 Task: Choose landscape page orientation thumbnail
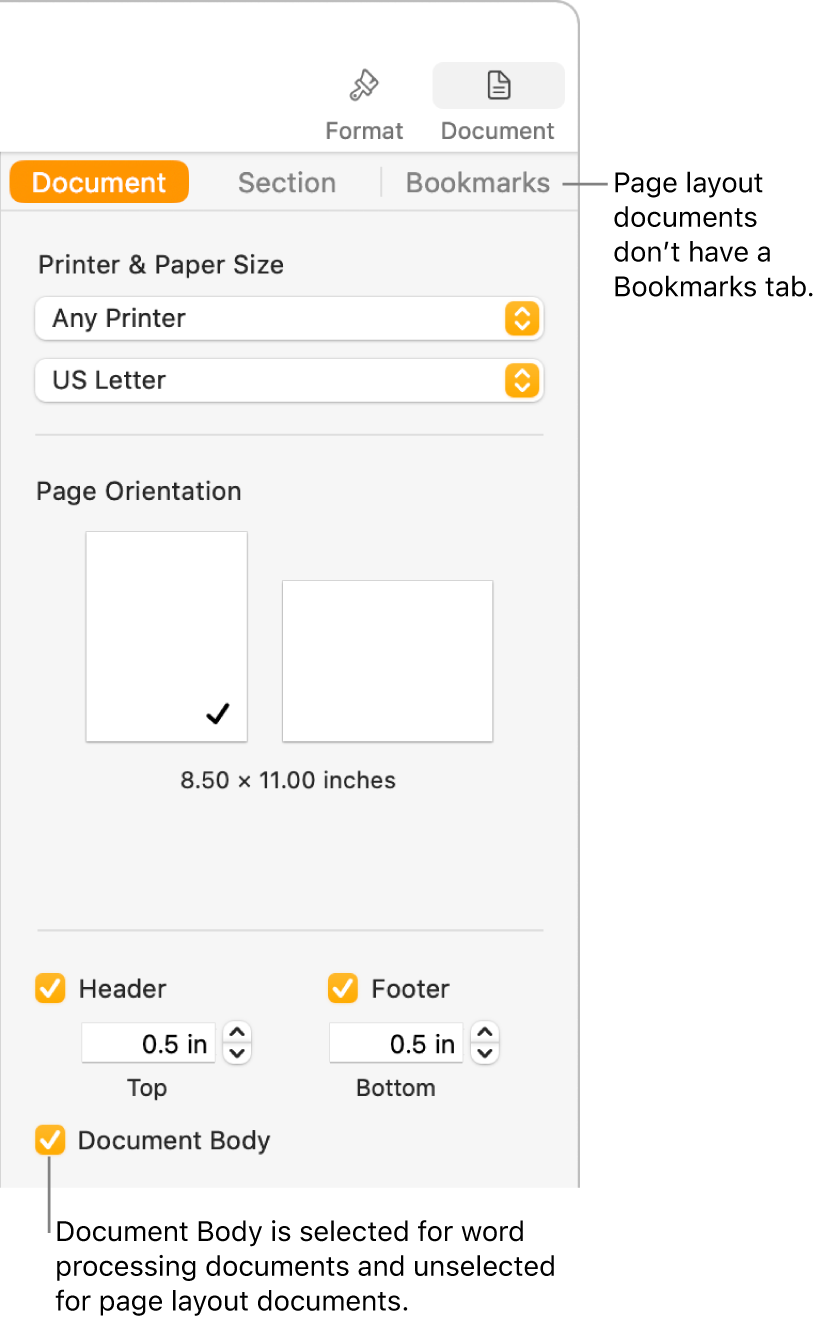click(387, 660)
